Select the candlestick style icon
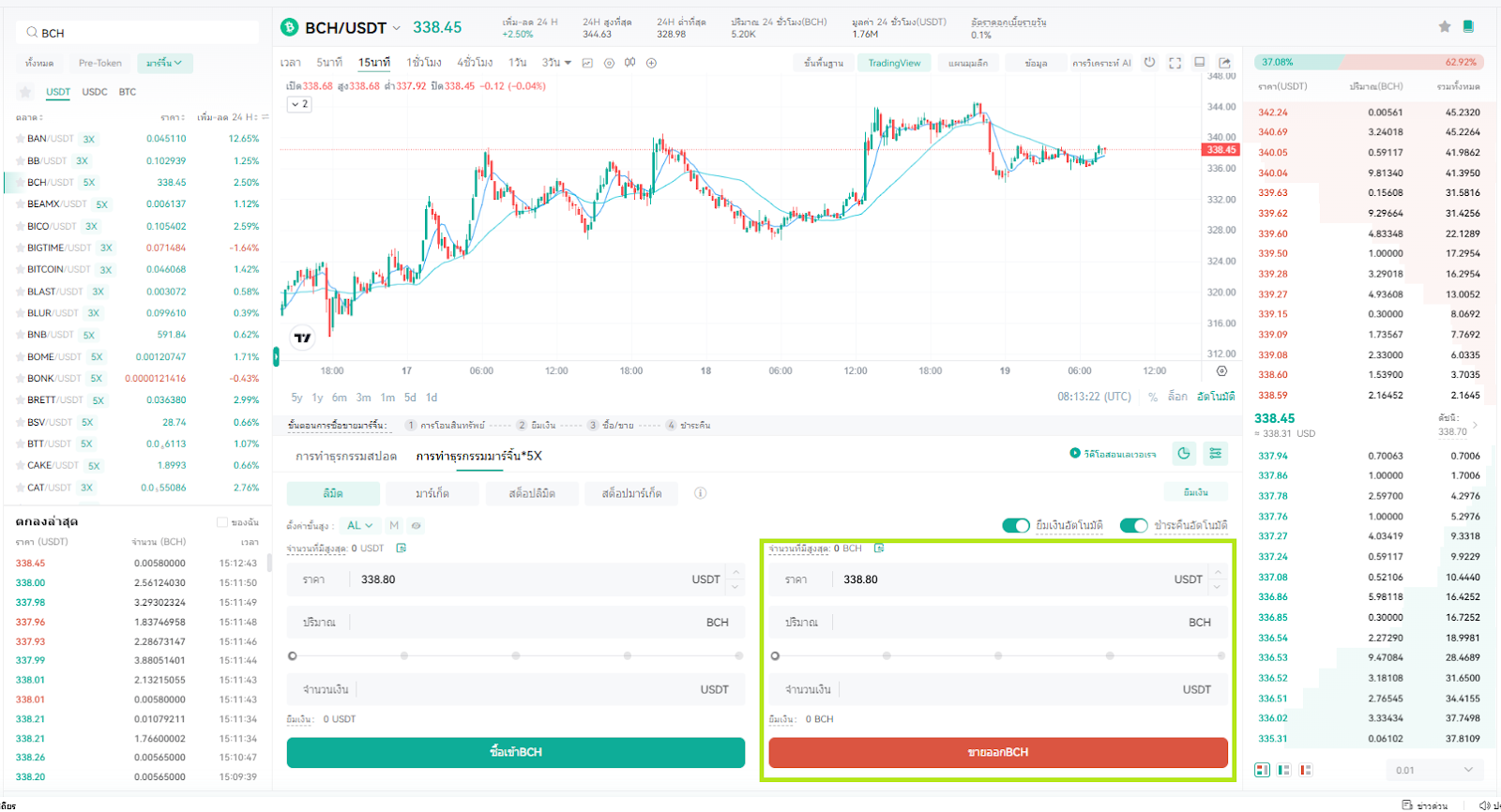This screenshot has height=812, width=1501. click(630, 63)
